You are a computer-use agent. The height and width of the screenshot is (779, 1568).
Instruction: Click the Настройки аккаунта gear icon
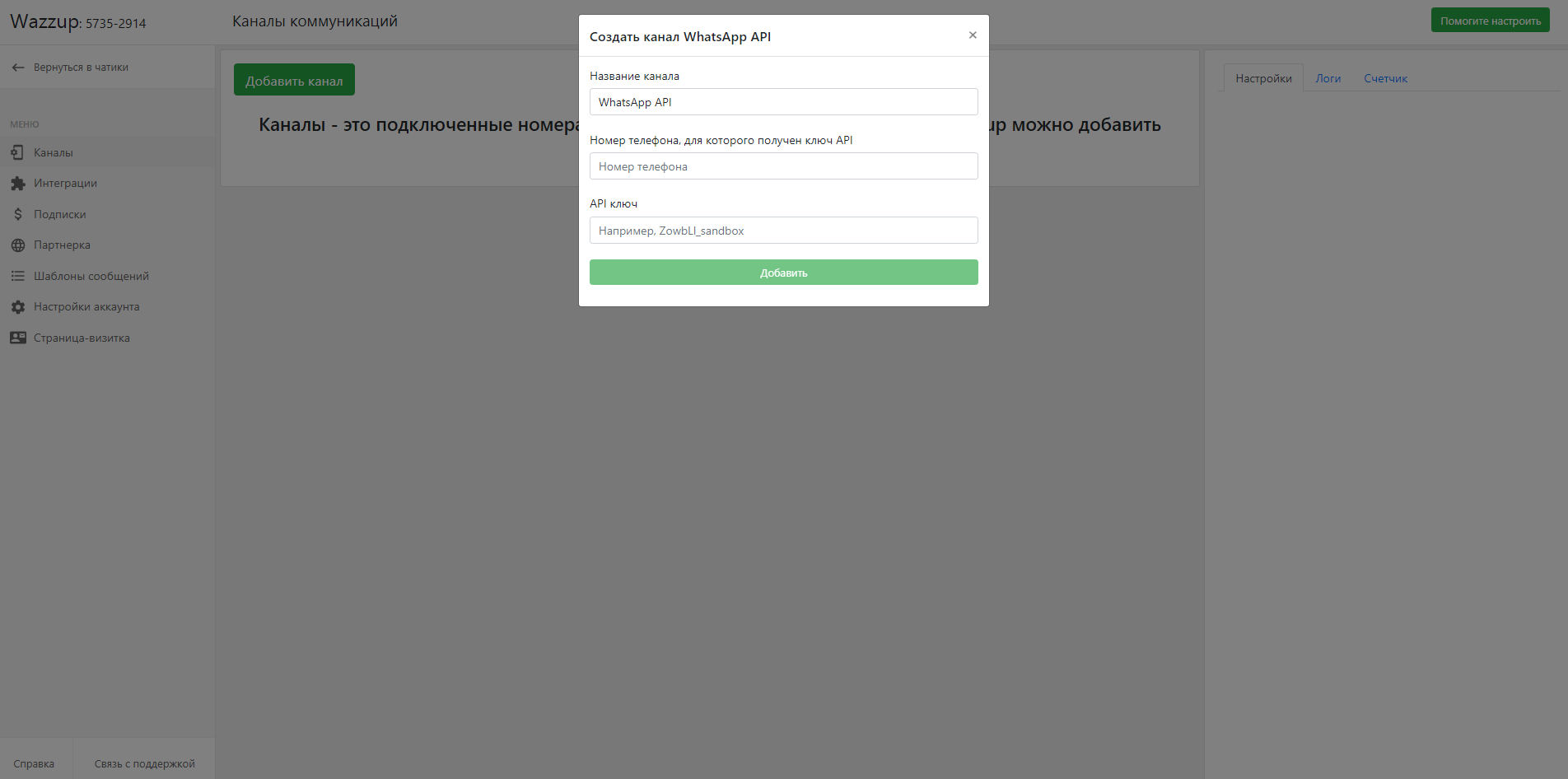[x=17, y=307]
